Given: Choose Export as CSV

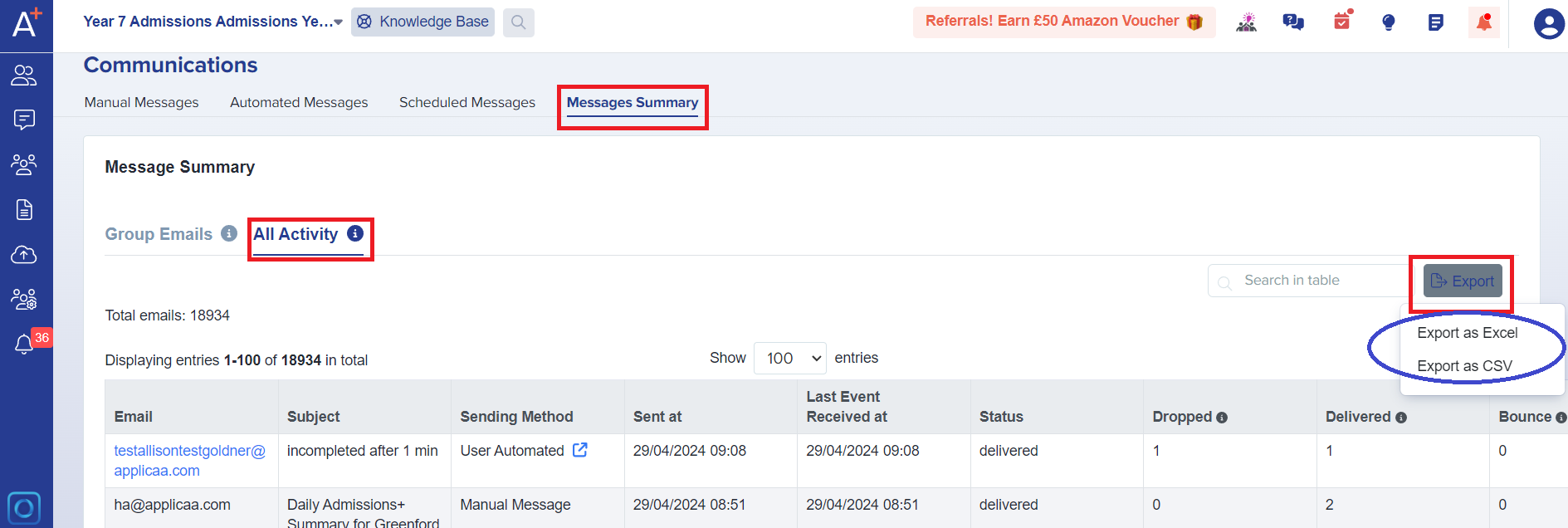Looking at the screenshot, I should pyautogui.click(x=1465, y=366).
